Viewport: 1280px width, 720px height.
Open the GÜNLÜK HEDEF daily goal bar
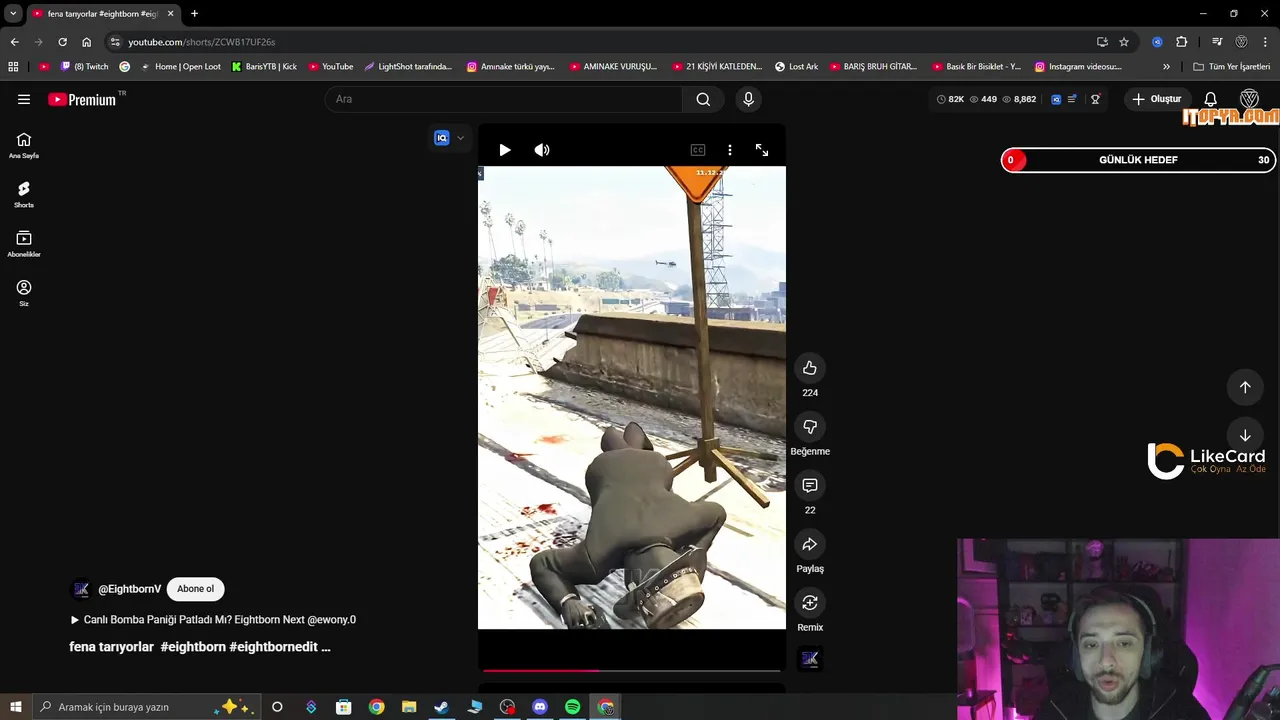[1138, 160]
